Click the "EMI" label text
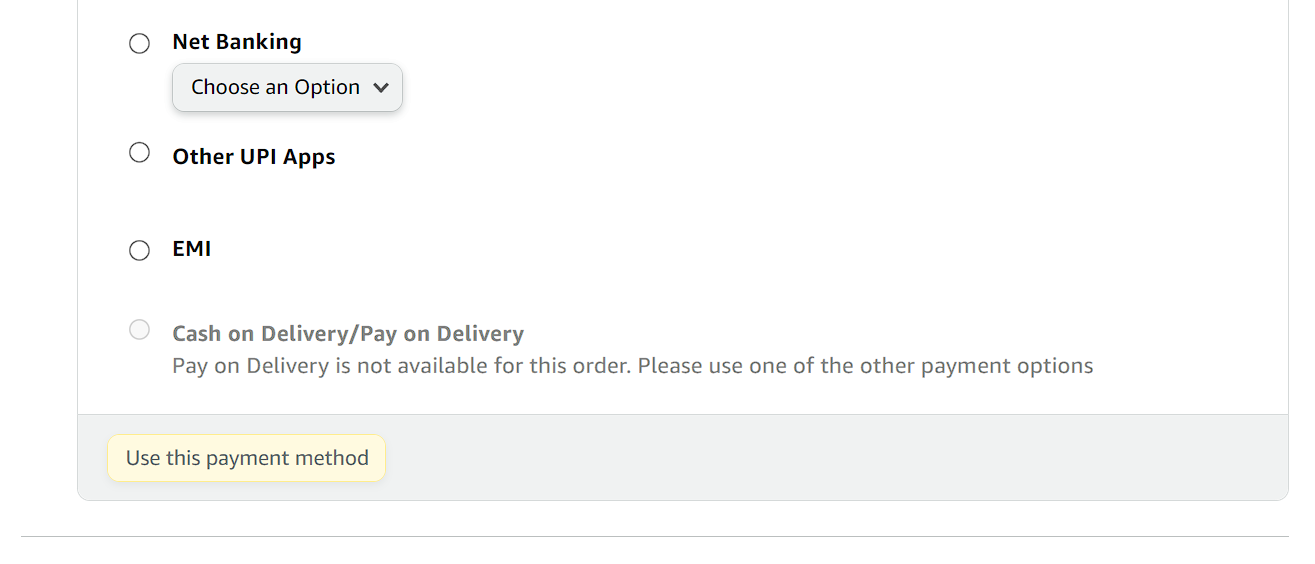The height and width of the screenshot is (564, 1315). (192, 249)
